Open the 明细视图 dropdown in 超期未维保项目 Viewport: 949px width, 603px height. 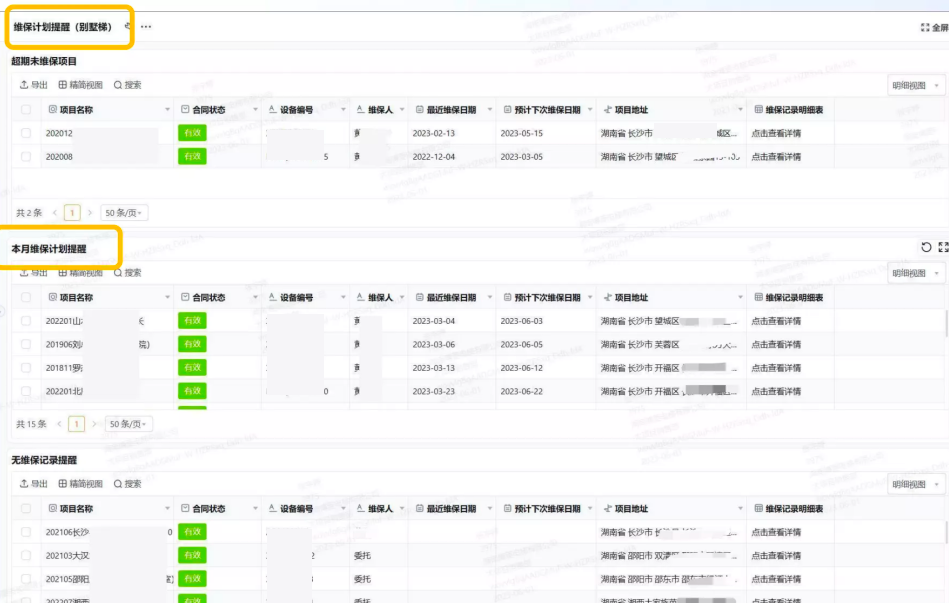click(x=916, y=85)
